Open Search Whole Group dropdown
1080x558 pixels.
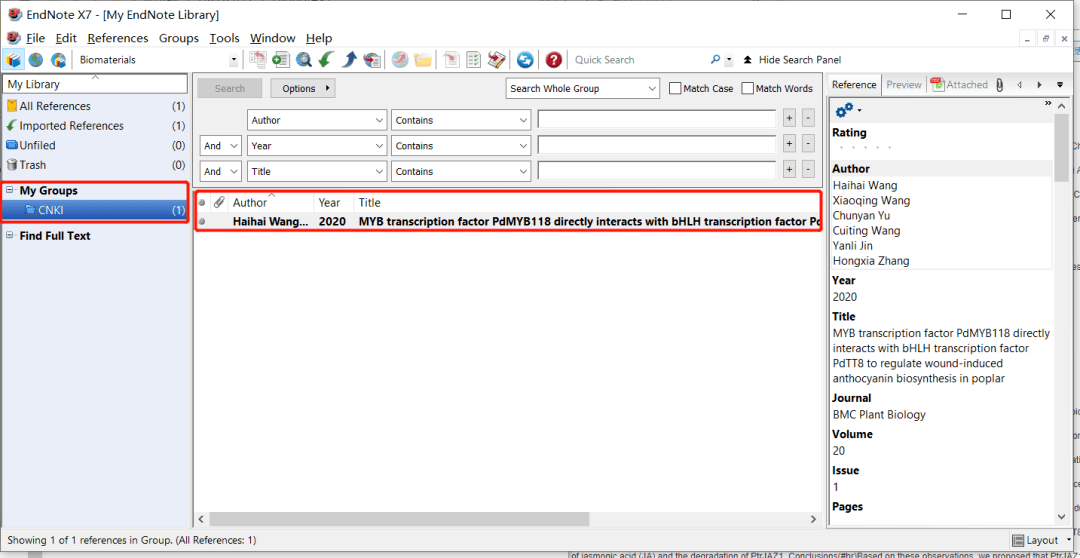click(583, 88)
